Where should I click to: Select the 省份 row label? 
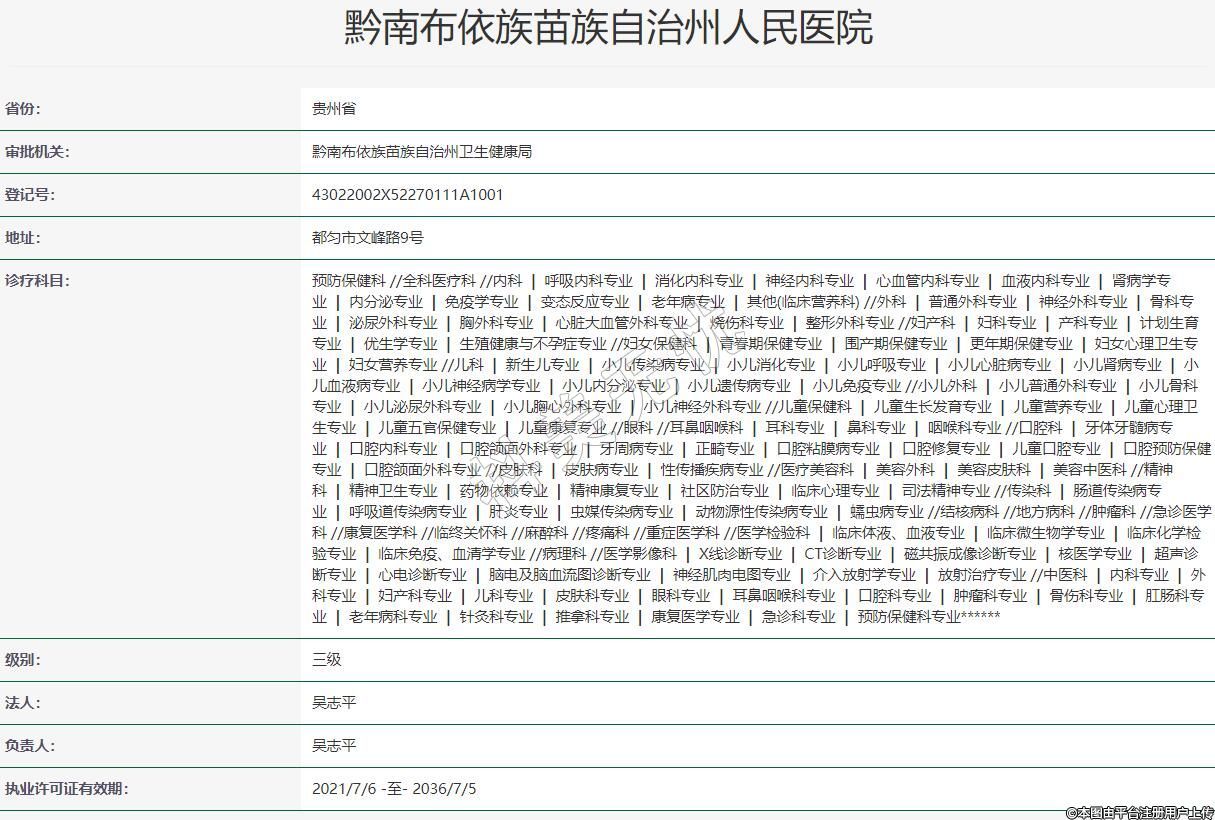24,109
